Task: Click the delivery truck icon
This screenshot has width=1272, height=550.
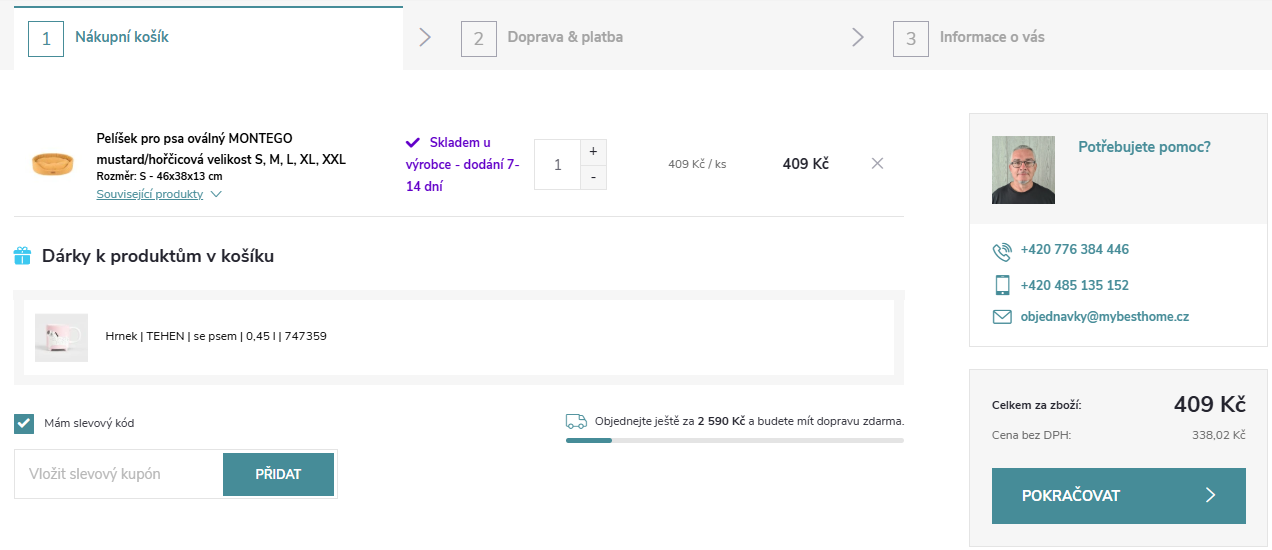Action: tap(576, 421)
